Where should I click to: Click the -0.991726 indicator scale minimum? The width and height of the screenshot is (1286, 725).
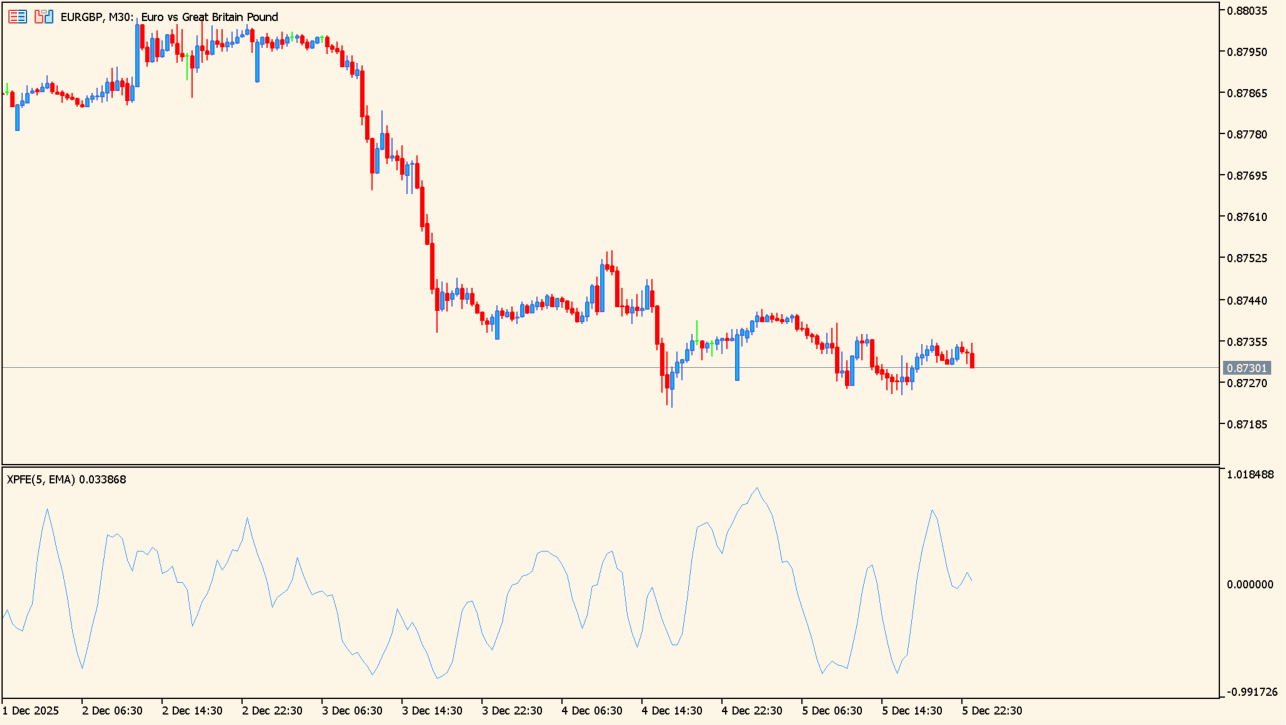click(x=1250, y=692)
